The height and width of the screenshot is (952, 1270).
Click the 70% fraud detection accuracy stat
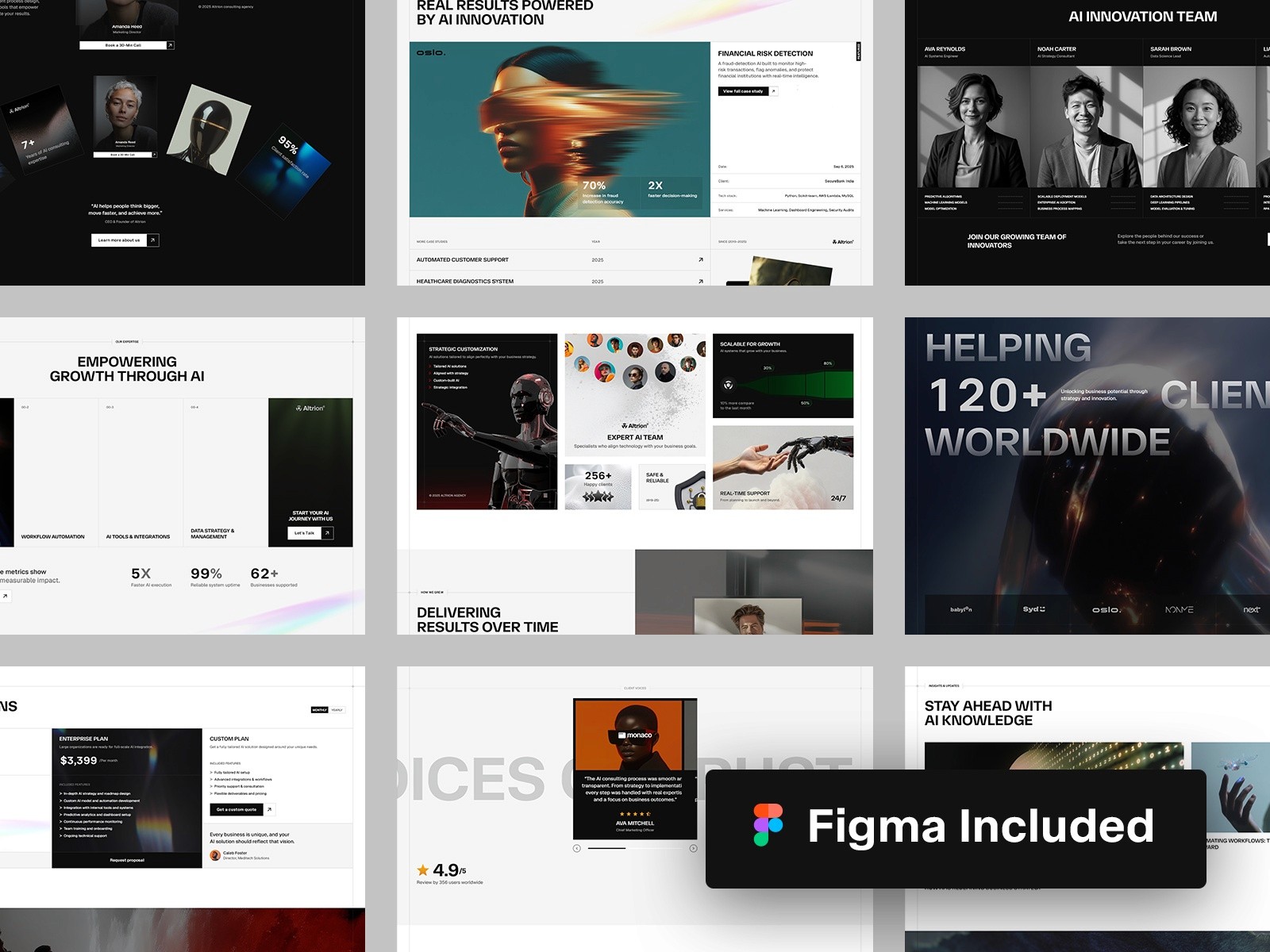(603, 192)
